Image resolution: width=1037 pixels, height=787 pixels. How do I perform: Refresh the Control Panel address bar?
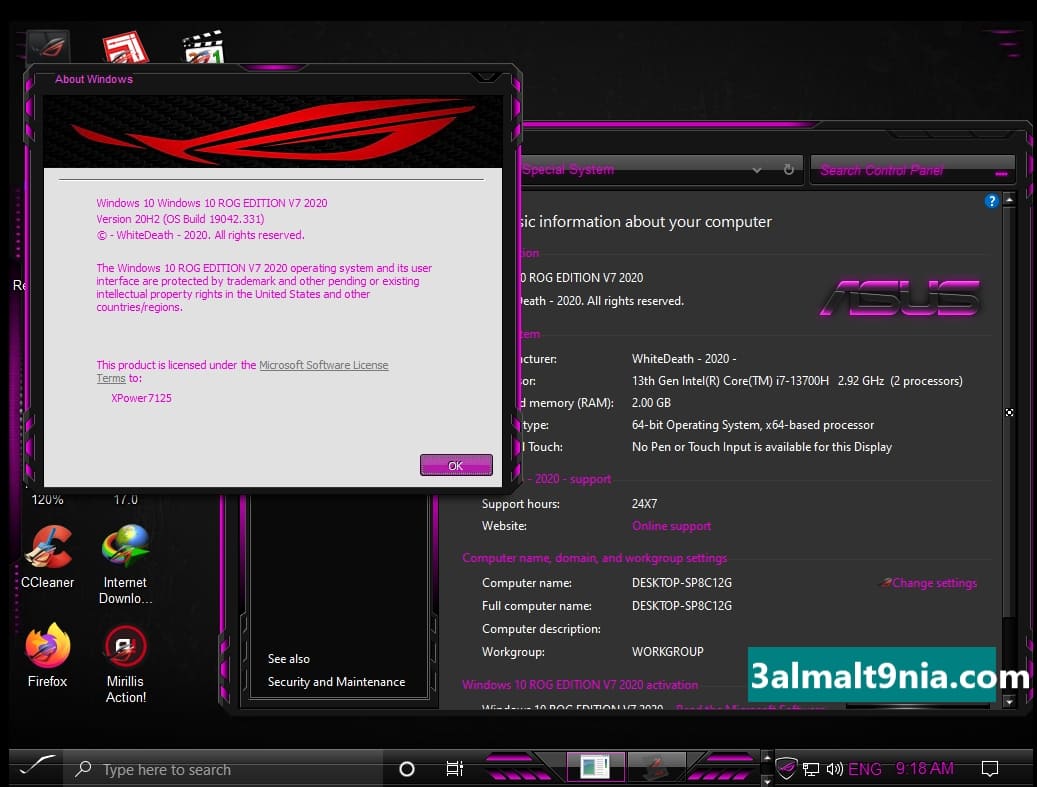point(788,169)
